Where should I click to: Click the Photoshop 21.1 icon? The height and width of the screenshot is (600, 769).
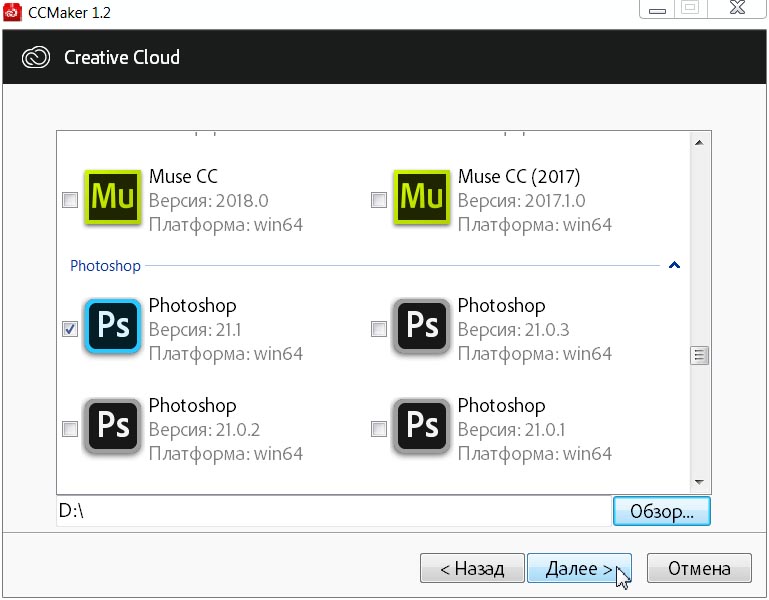click(x=114, y=327)
